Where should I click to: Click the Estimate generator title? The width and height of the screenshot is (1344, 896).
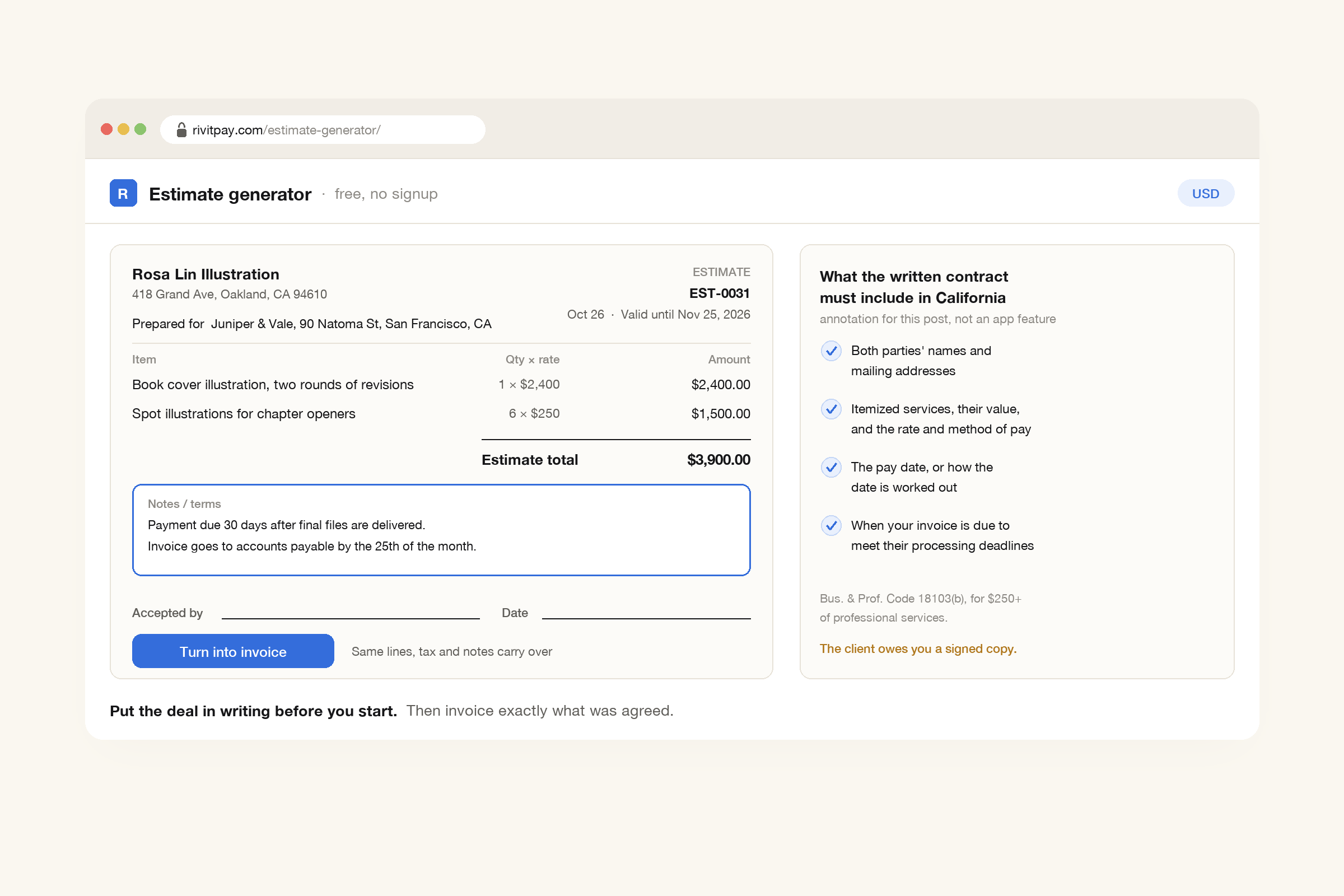click(x=230, y=194)
